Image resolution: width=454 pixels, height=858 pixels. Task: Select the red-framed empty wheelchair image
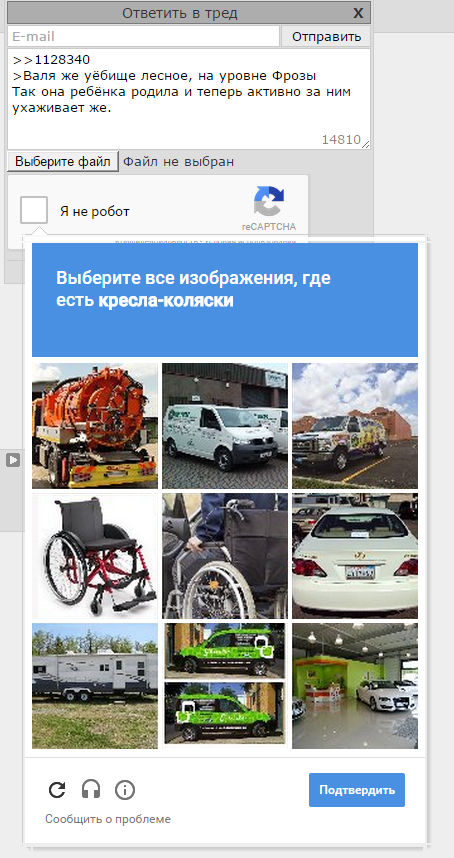(x=95, y=556)
